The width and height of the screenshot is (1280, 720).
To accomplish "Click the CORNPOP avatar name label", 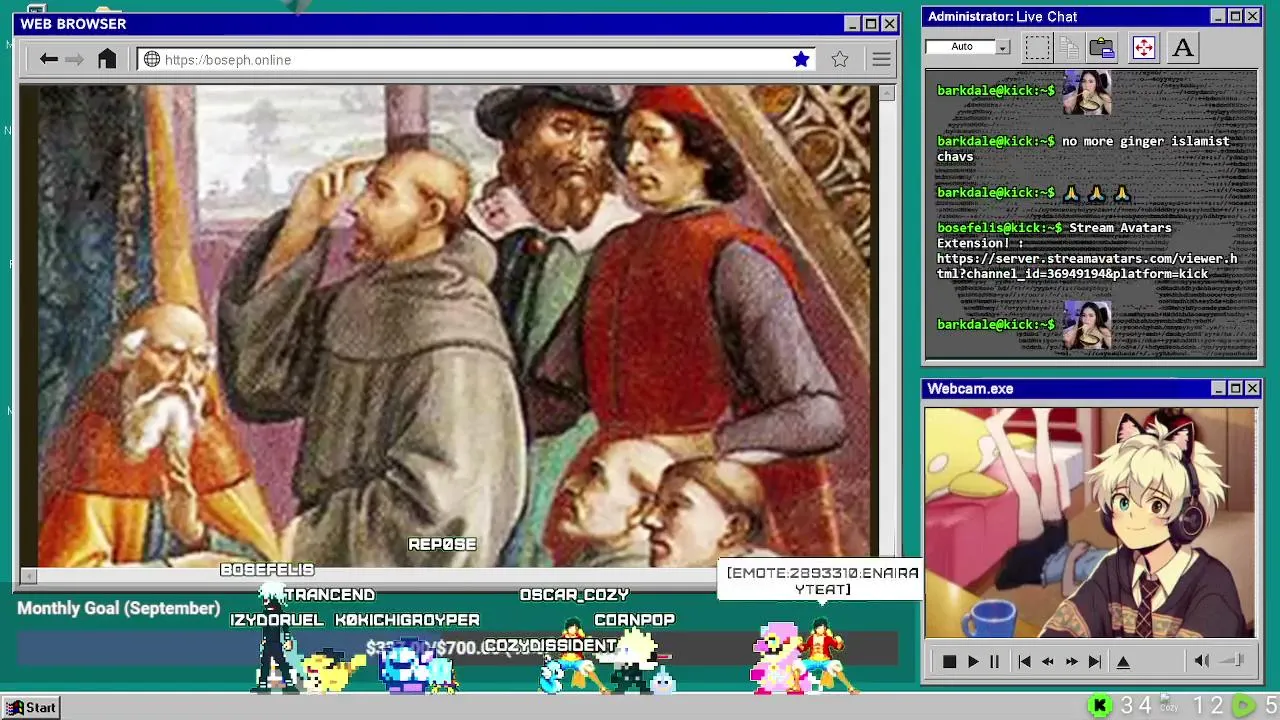I will [x=634, y=620].
